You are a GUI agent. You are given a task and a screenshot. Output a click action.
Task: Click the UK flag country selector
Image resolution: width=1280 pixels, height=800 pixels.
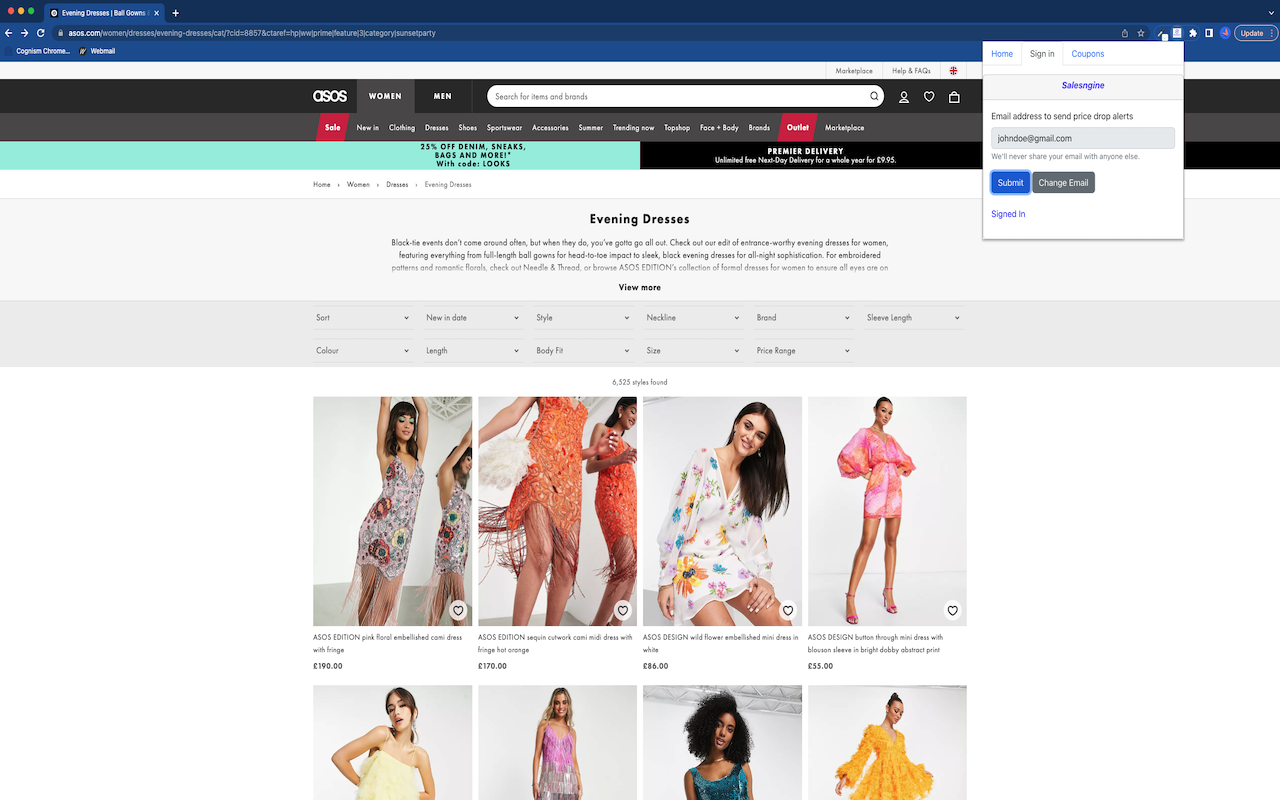953,70
